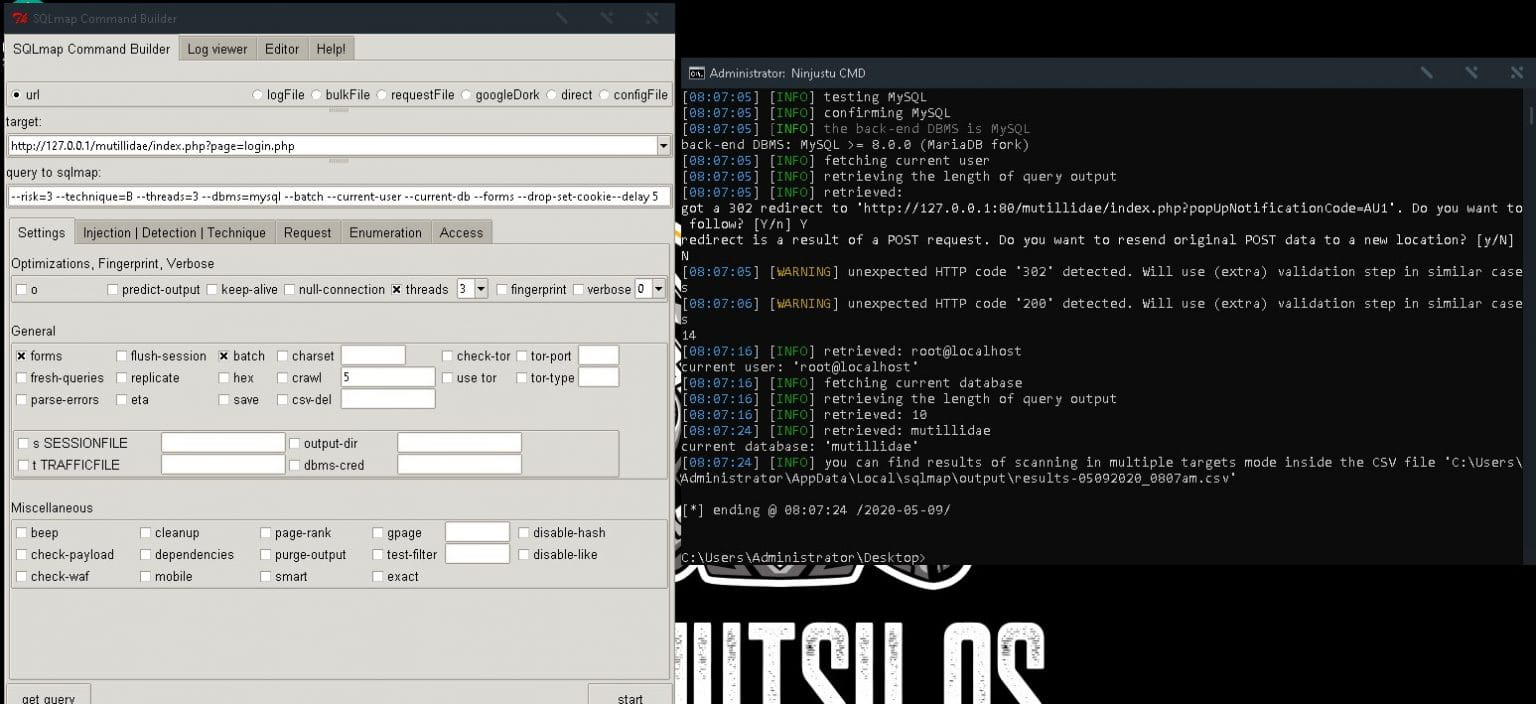This screenshot has height=704, width=1536.
Task: Toggle the check-waf checkbox
Action: coord(22,577)
